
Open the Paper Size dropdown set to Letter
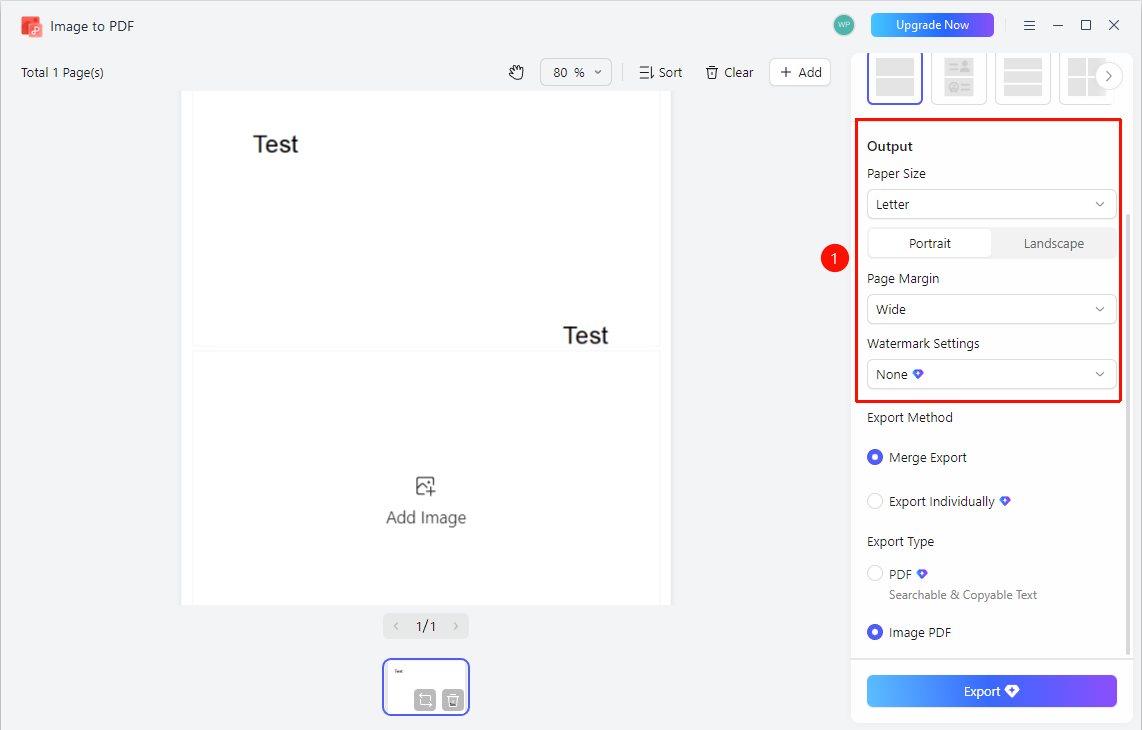pos(991,204)
